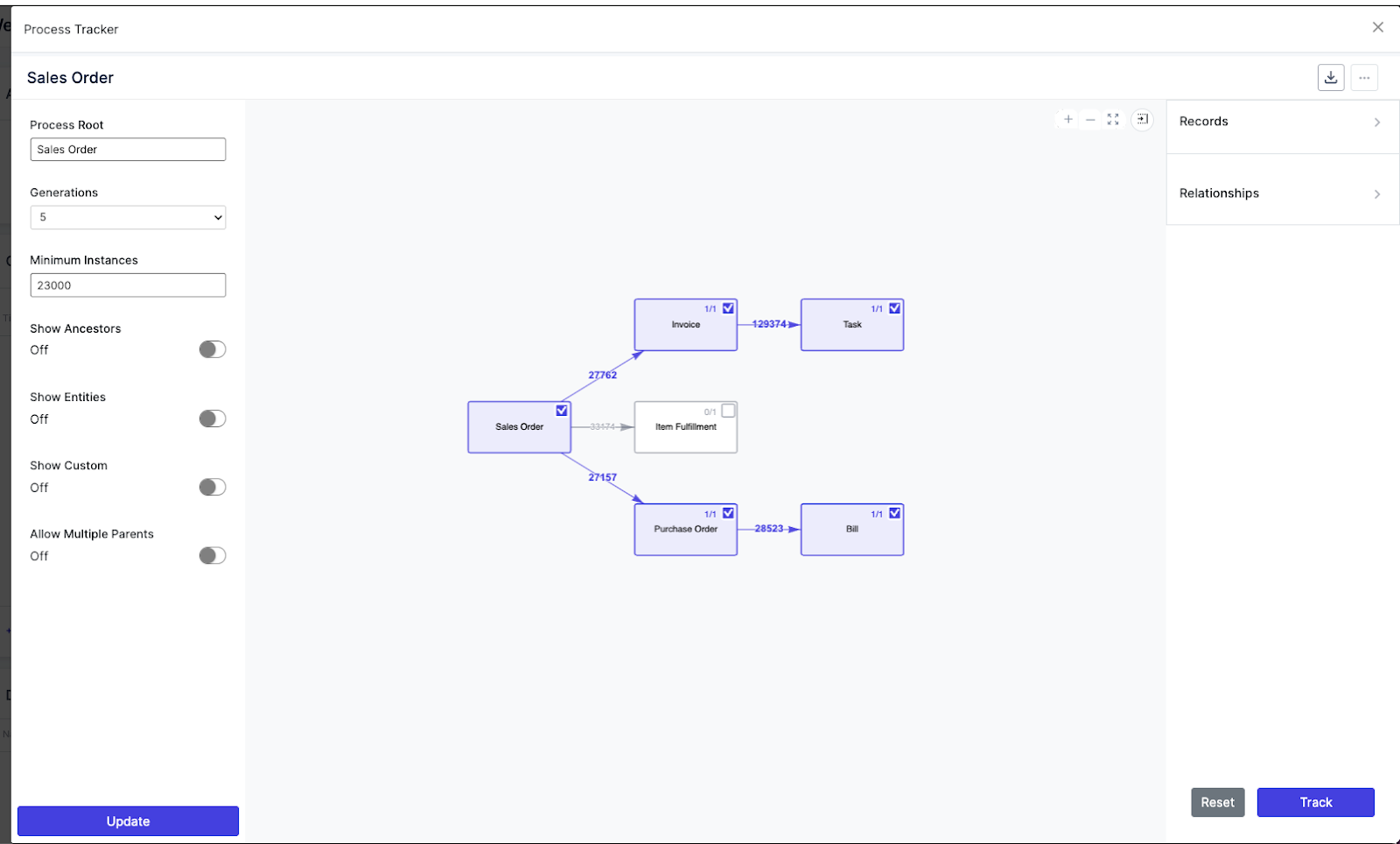1400x844 pixels.
Task: Click the download icon button
Action: [1331, 77]
